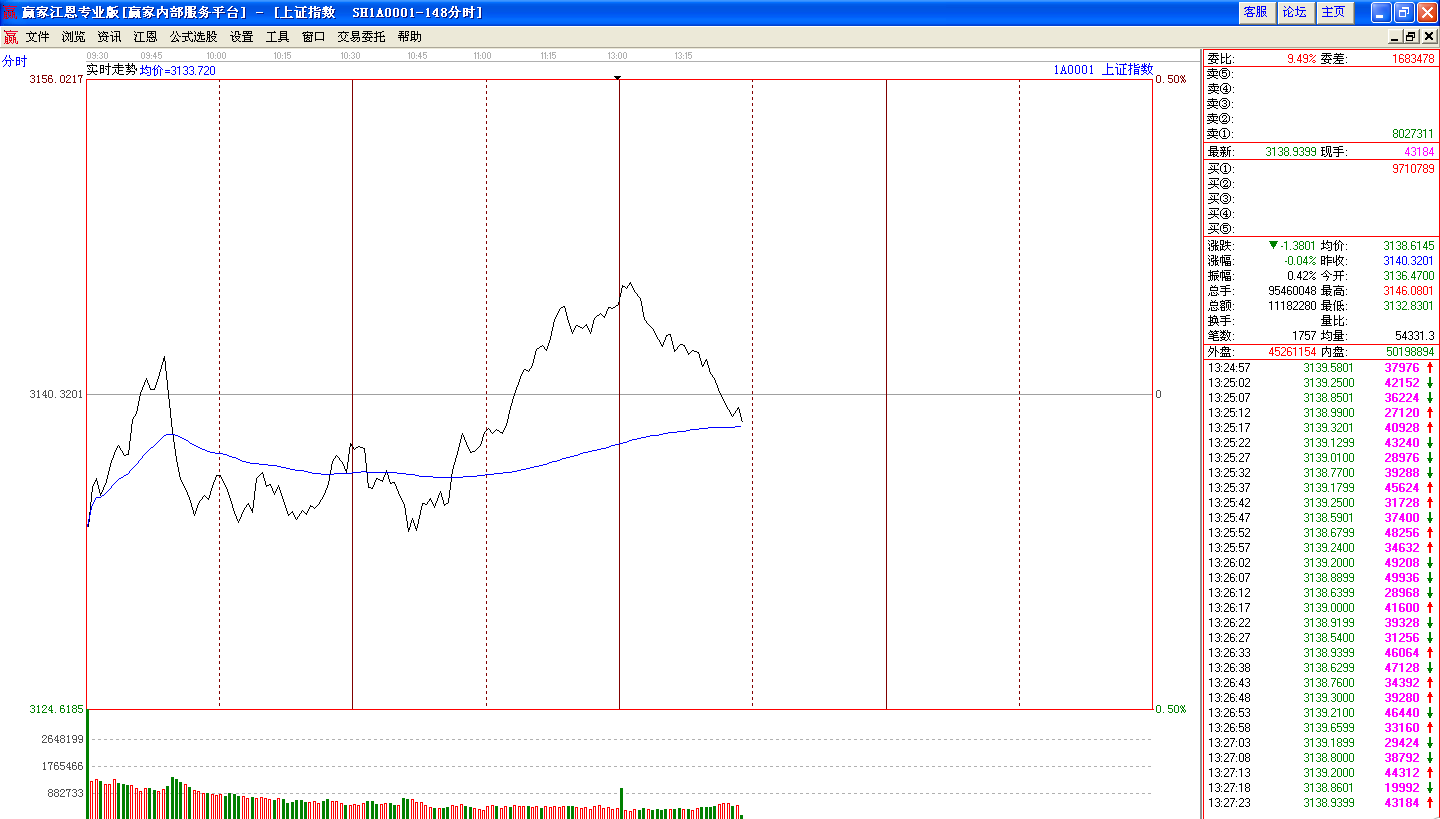Click the black triangle marker at 13:00

click(618, 77)
